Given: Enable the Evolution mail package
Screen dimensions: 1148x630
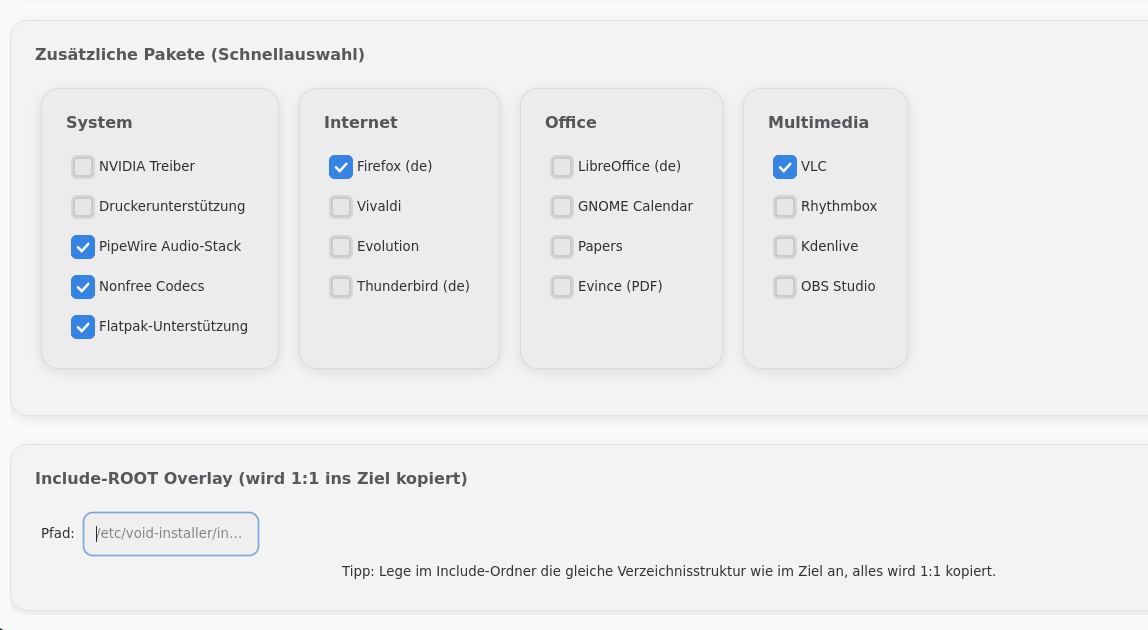Looking at the screenshot, I should (341, 247).
